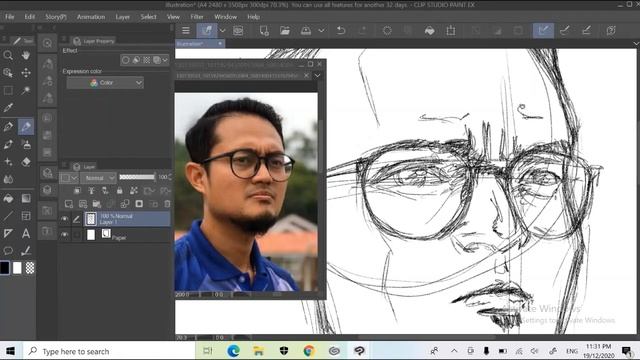Image resolution: width=640 pixels, height=360 pixels.
Task: Select the Eraser tool
Action: (x=26, y=162)
